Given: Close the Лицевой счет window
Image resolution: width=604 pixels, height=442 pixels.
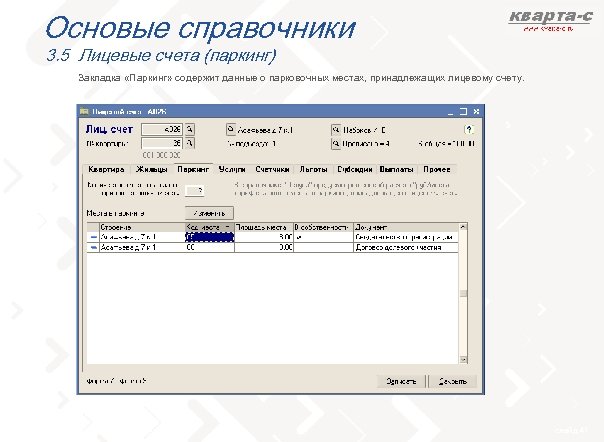Looking at the screenshot, I should [476, 112].
